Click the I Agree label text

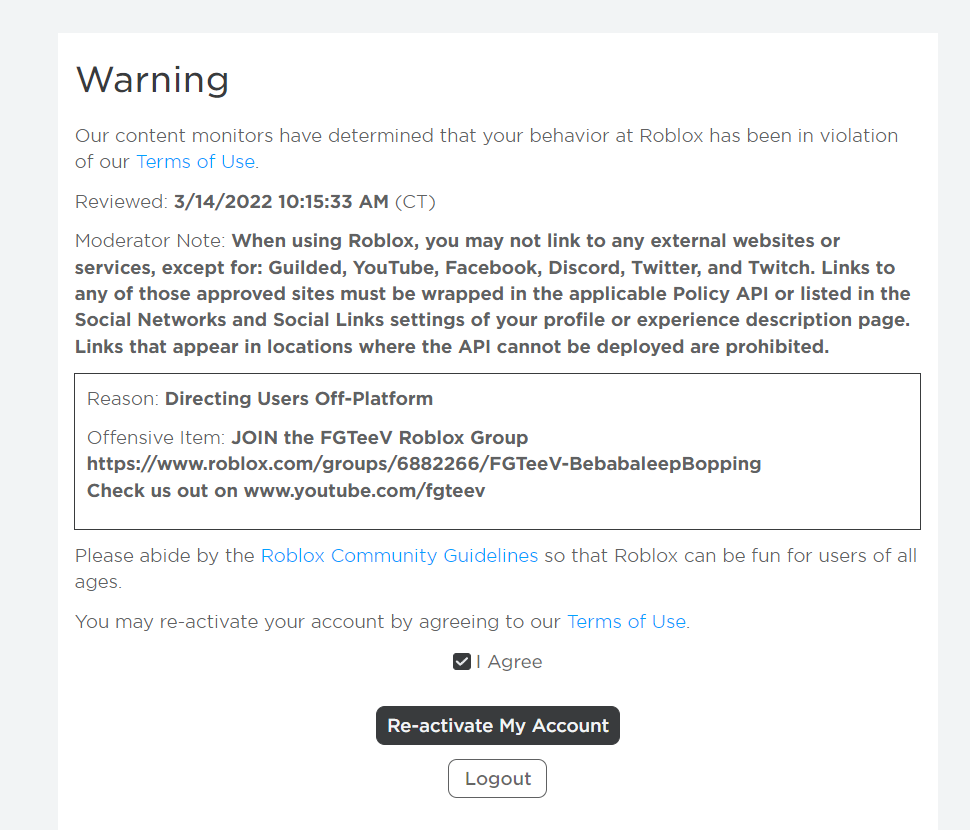[509, 662]
